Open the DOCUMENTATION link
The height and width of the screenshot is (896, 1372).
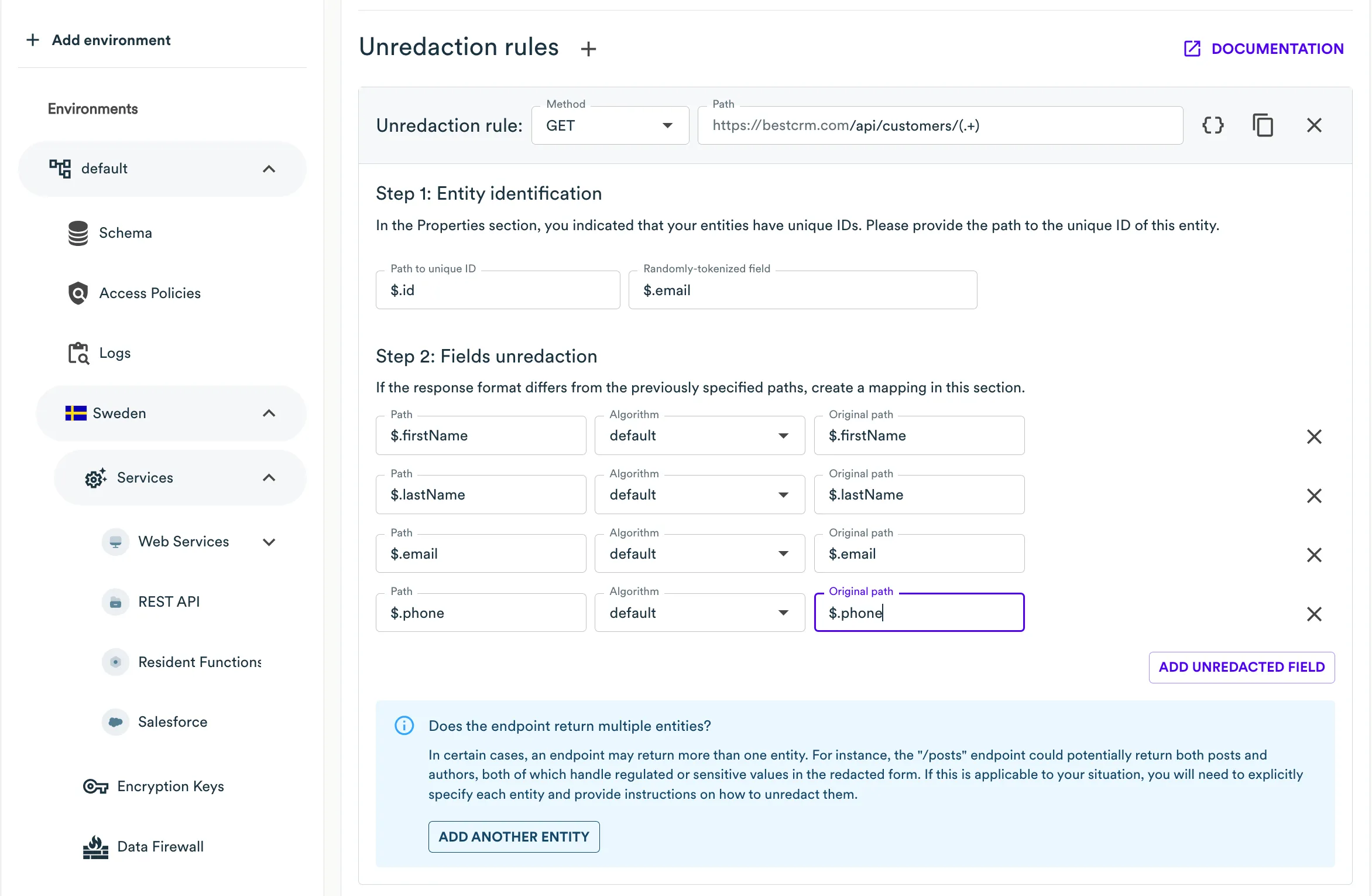[1264, 49]
